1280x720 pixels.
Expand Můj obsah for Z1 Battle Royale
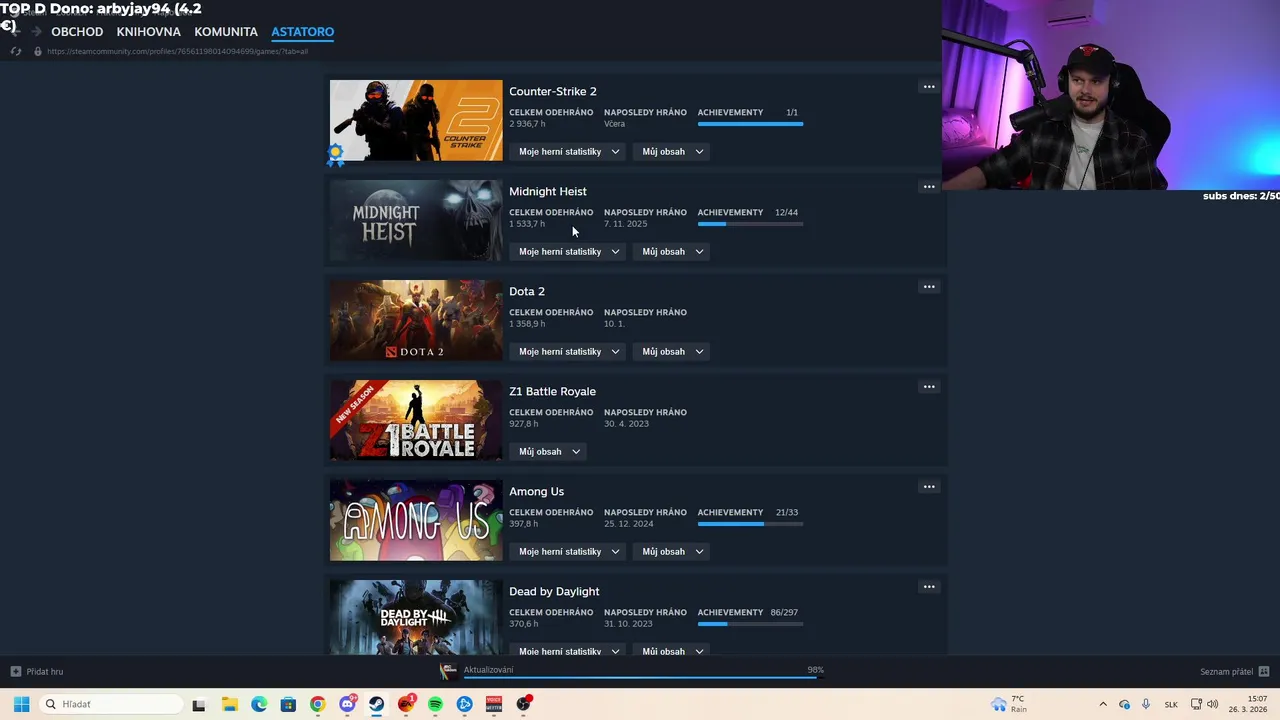point(549,452)
